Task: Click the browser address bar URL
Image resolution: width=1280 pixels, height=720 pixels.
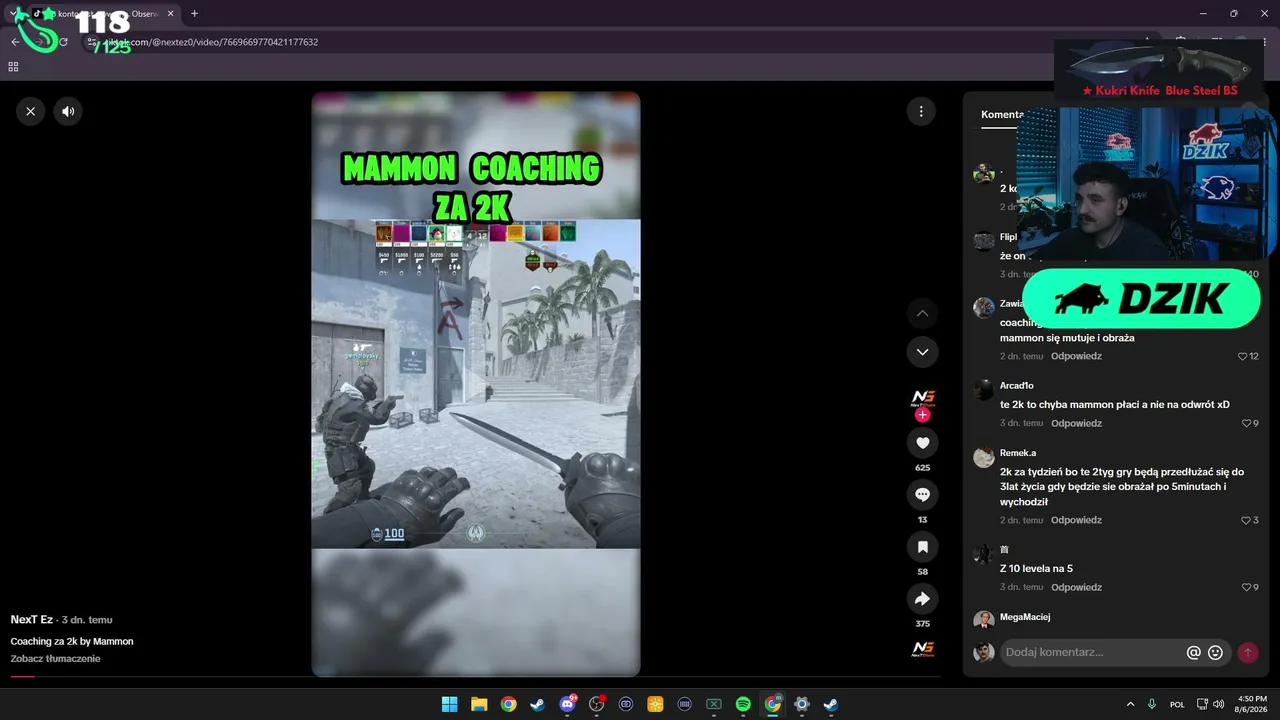Action: coord(212,42)
